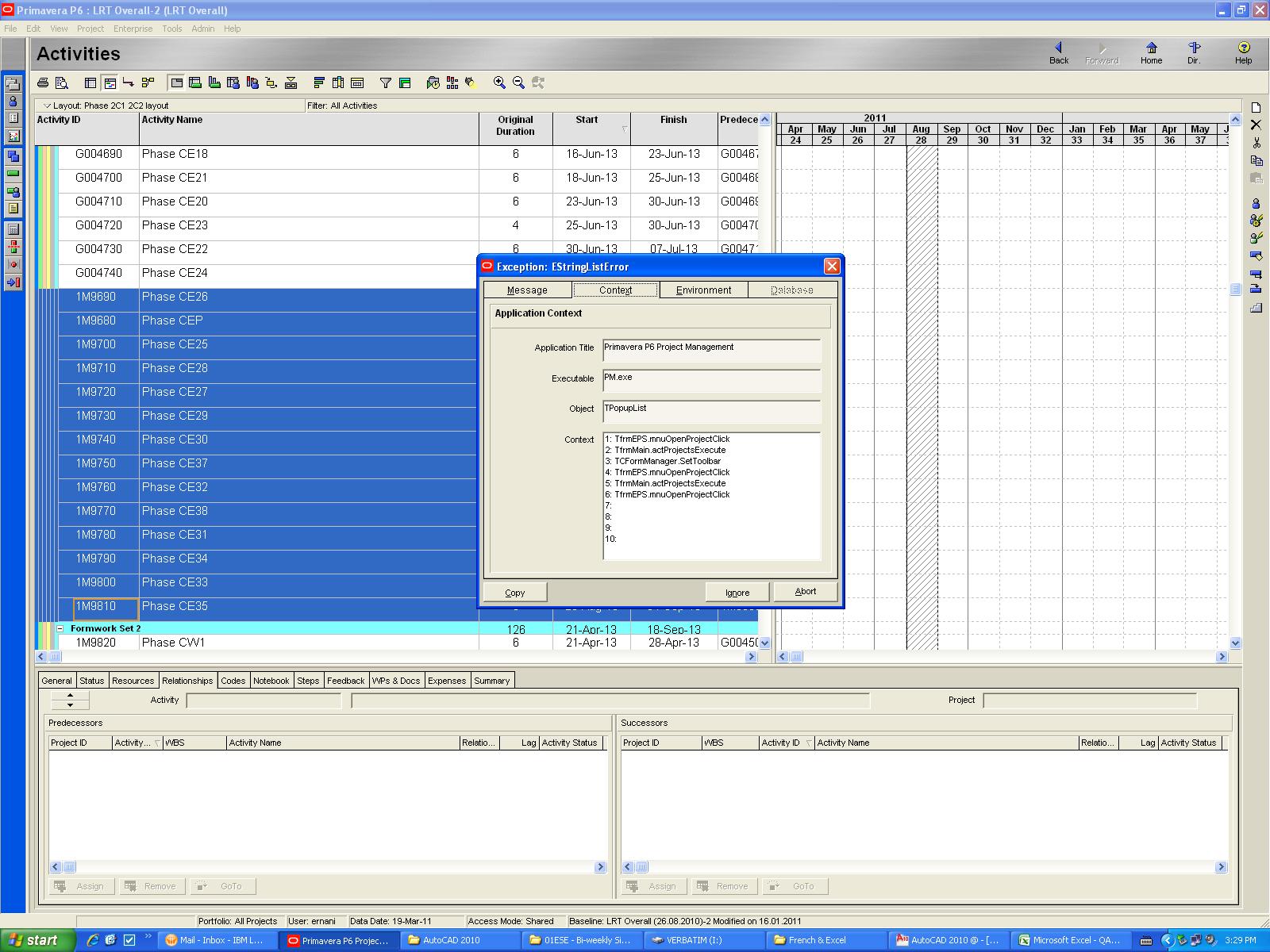Switch to Microsoft Excel taskbar button
This screenshot has width=1270, height=952.
click(x=1069, y=940)
